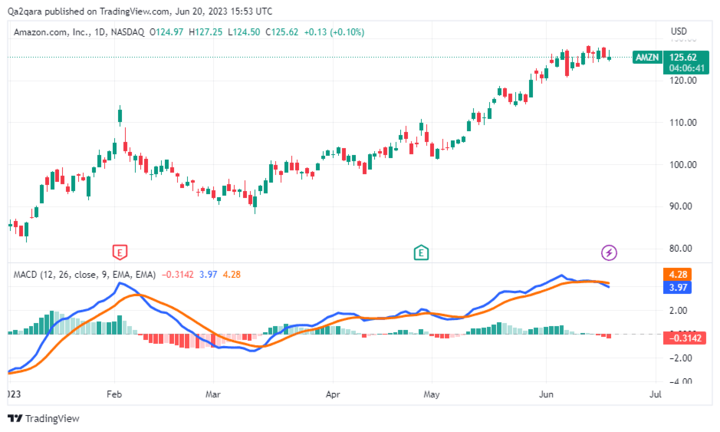Viewport: 720px width, 432px height.
Task: Click the TradingView wordmark text at bottom
Action: coord(52,418)
